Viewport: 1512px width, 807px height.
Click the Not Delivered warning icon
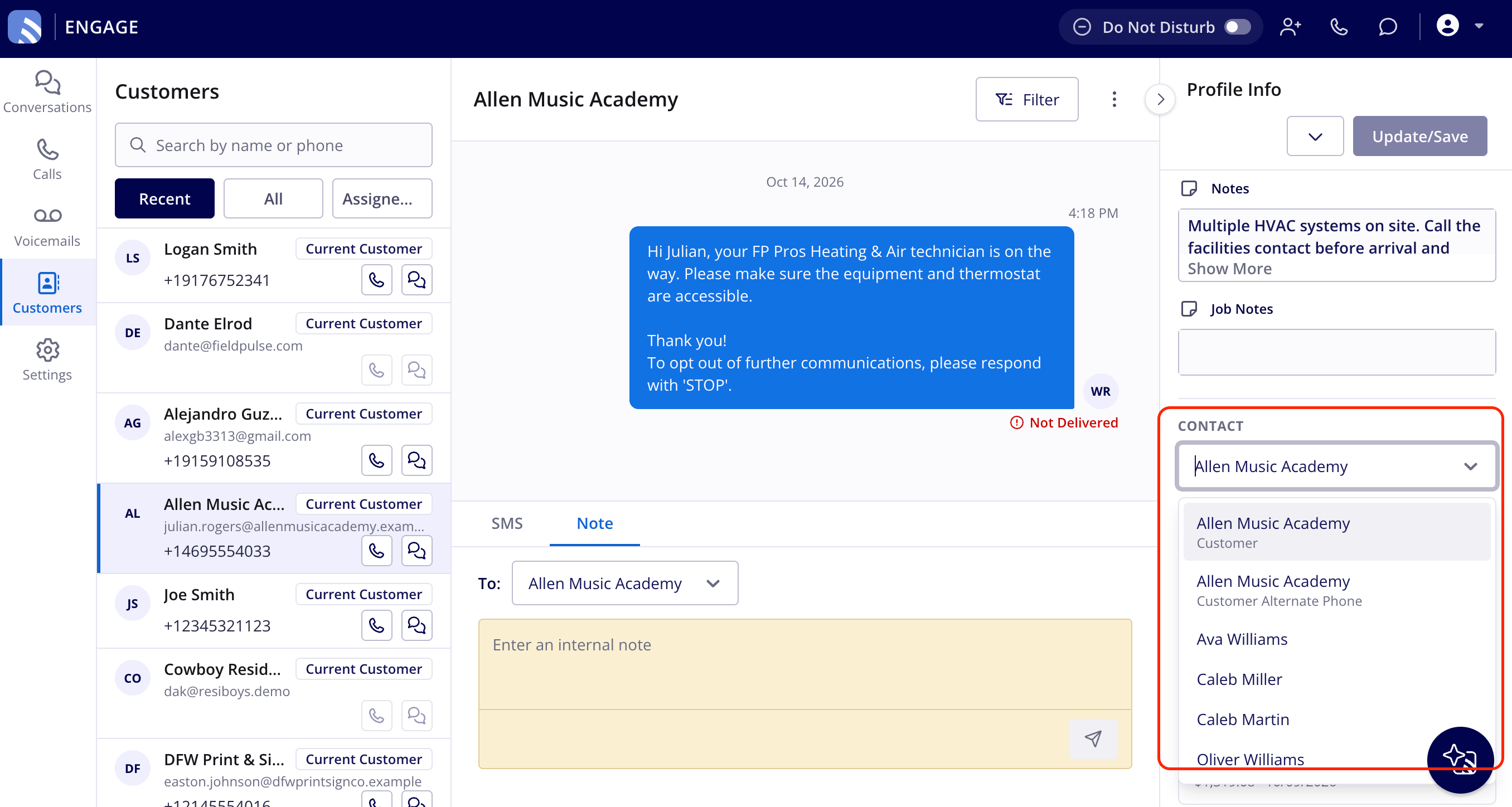1016,422
